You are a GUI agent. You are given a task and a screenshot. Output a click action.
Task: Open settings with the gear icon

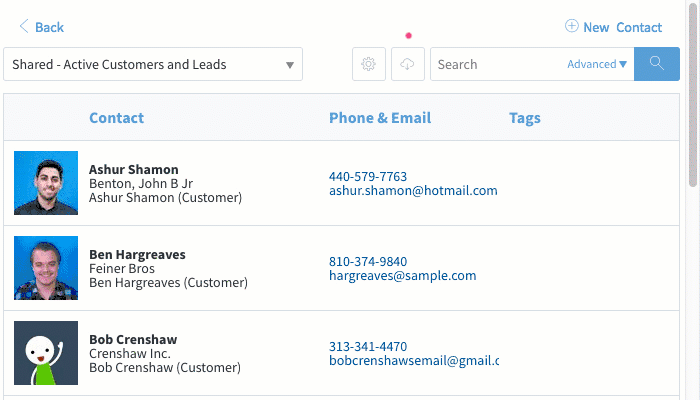tap(368, 64)
